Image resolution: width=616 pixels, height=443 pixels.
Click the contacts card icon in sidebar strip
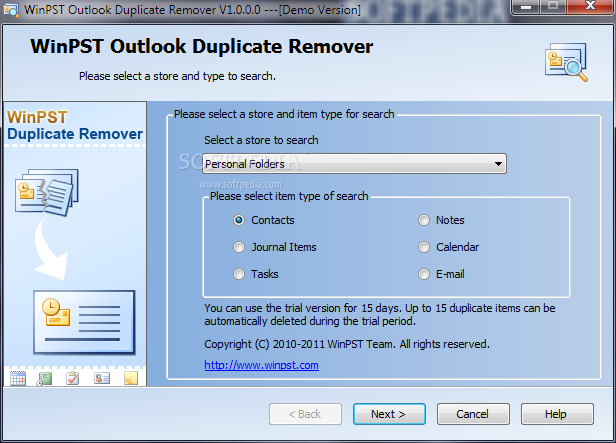pos(102,378)
